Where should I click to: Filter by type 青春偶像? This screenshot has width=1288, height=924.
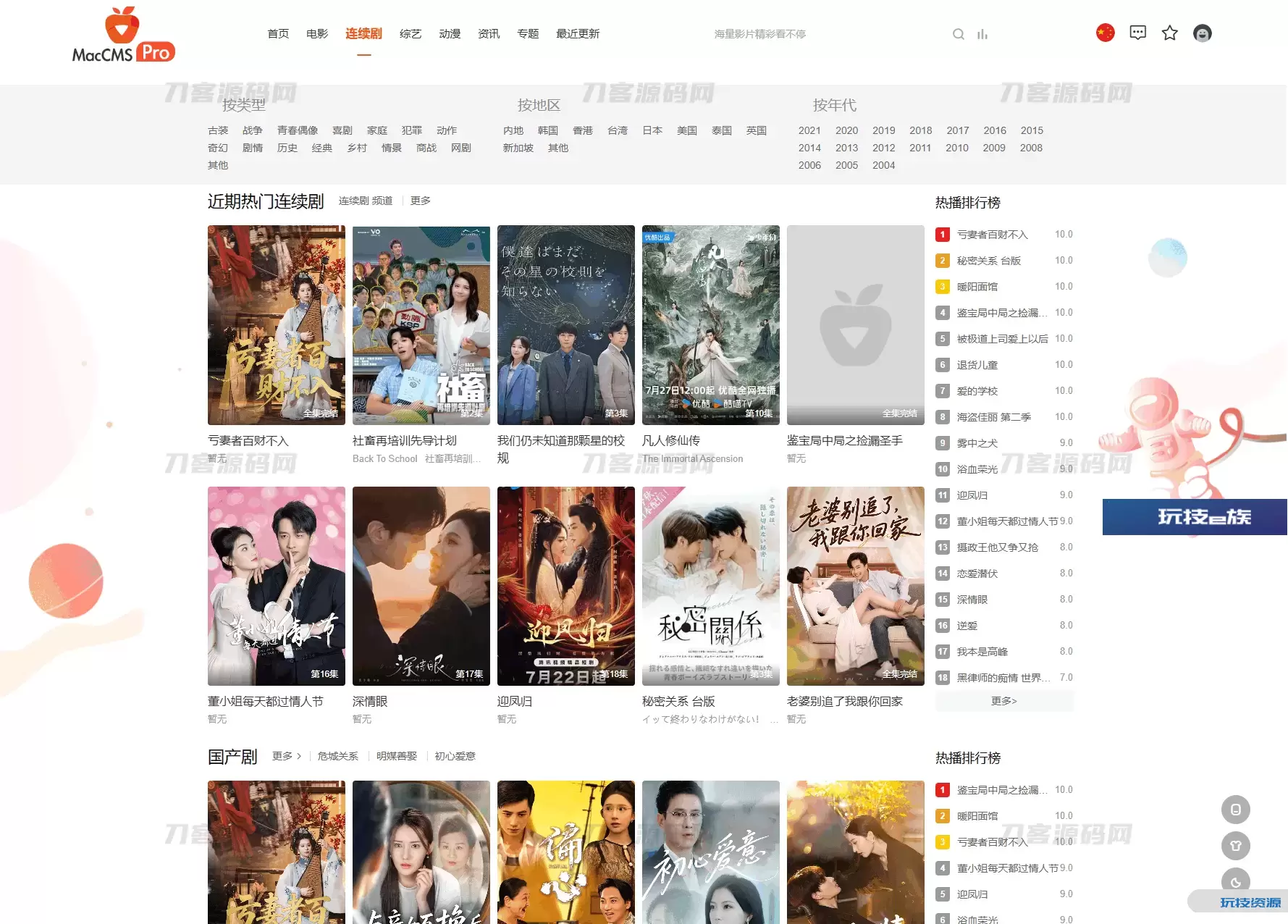(x=298, y=130)
